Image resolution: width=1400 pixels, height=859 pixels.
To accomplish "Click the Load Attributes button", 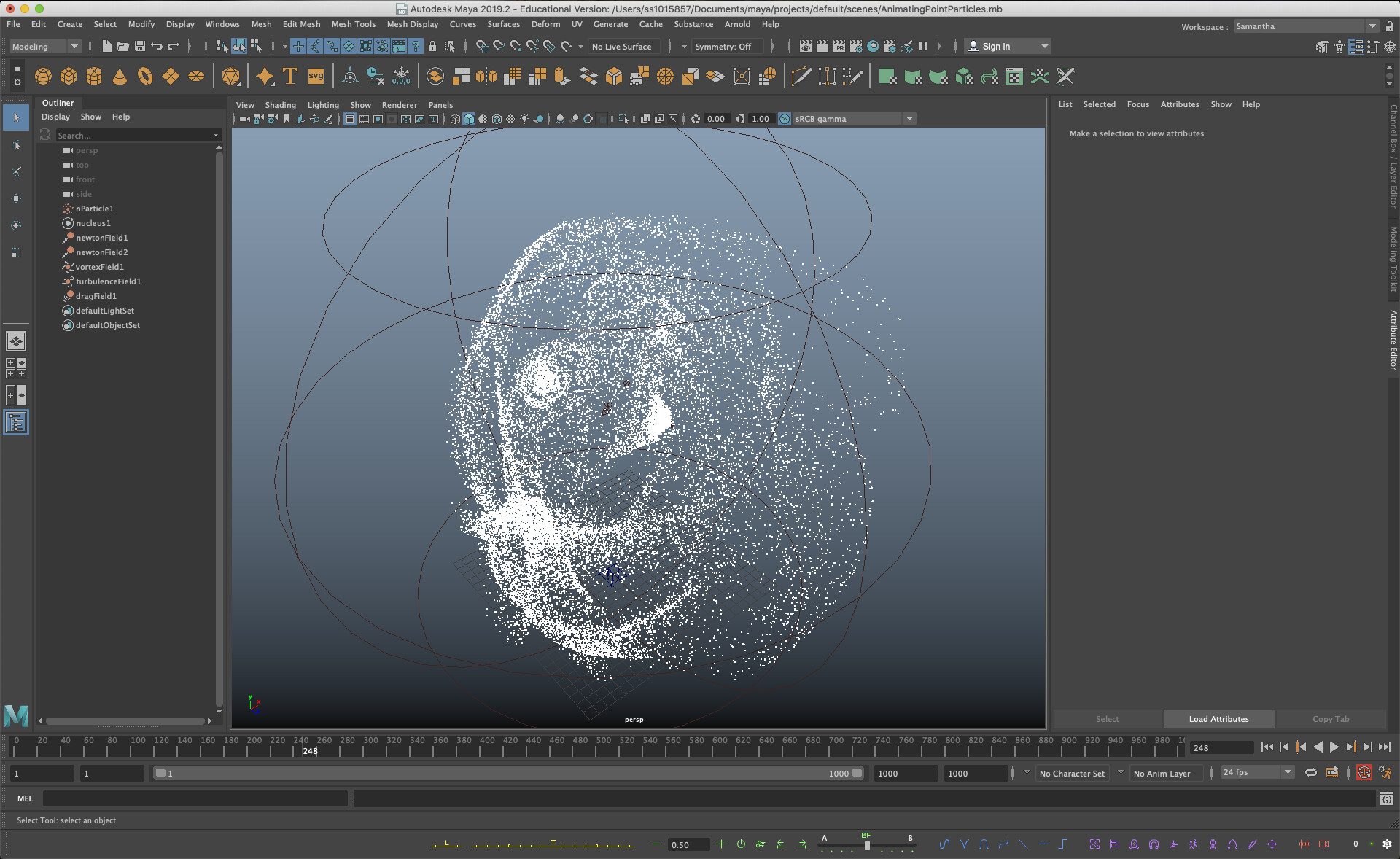I will point(1218,719).
